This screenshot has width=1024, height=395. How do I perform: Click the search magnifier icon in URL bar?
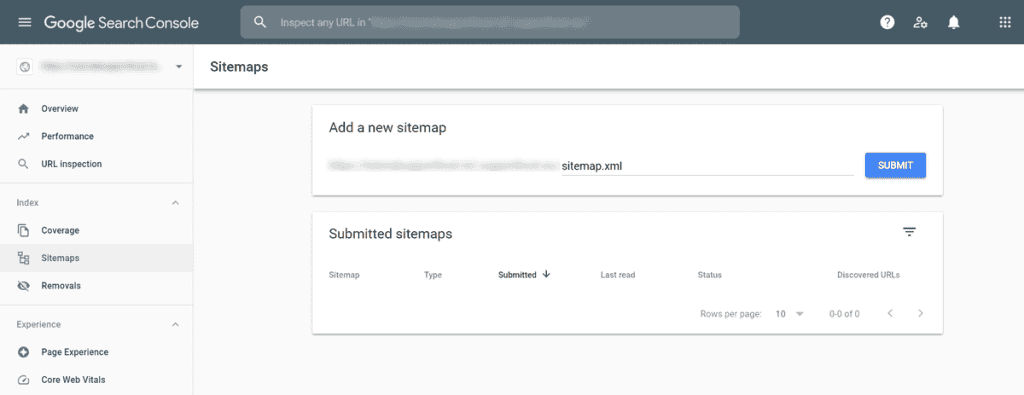[x=260, y=22]
